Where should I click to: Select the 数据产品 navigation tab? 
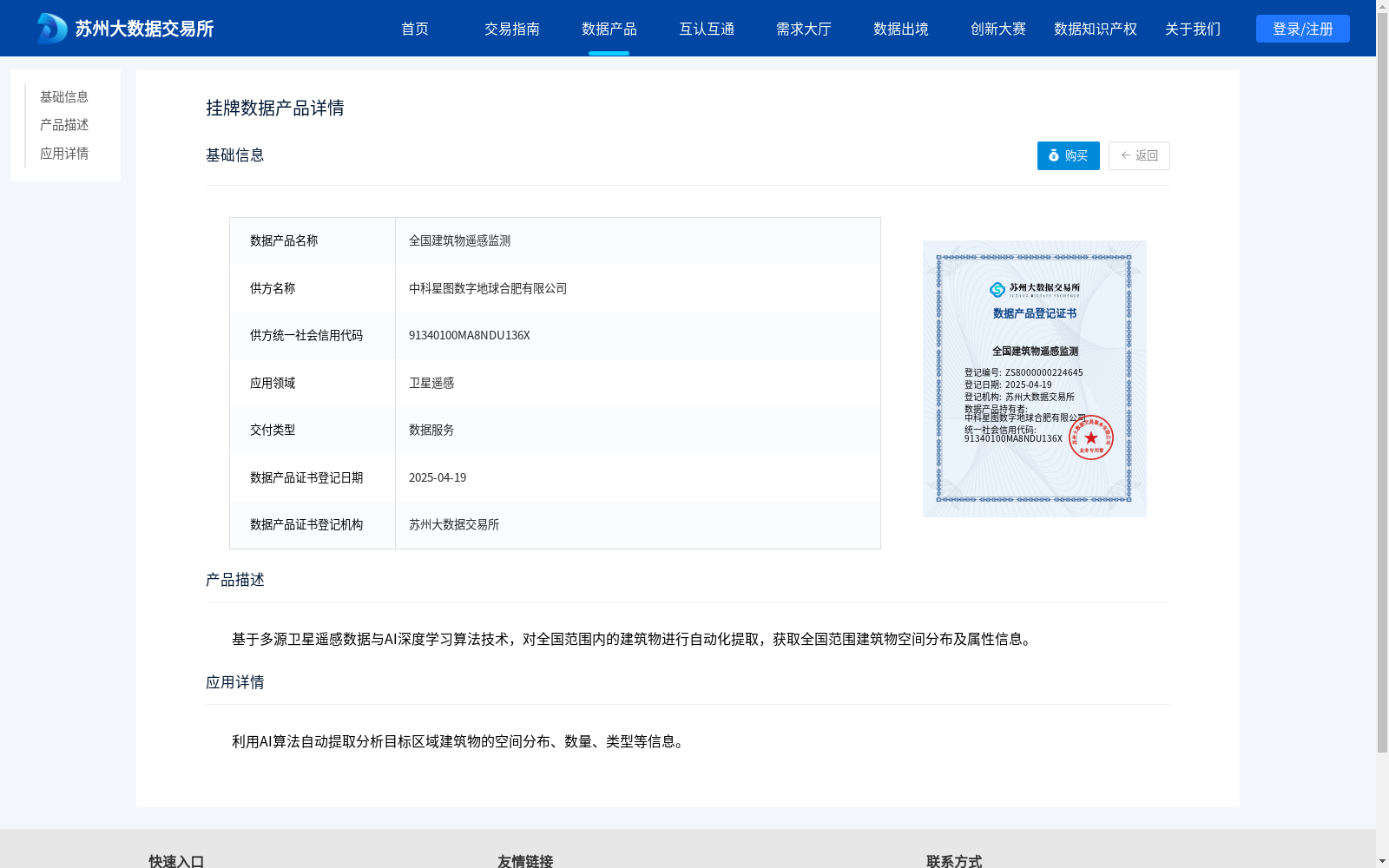(x=609, y=29)
